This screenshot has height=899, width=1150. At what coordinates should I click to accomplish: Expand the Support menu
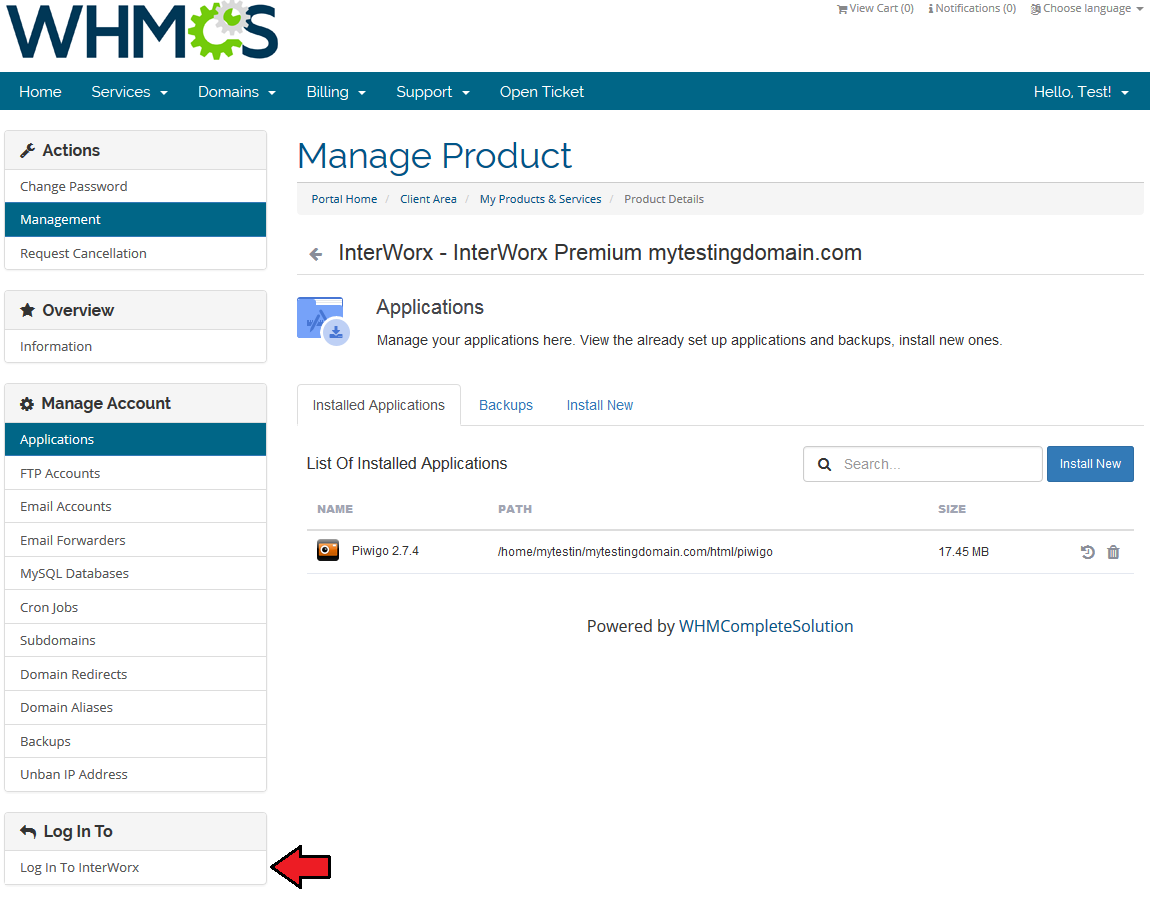click(433, 92)
